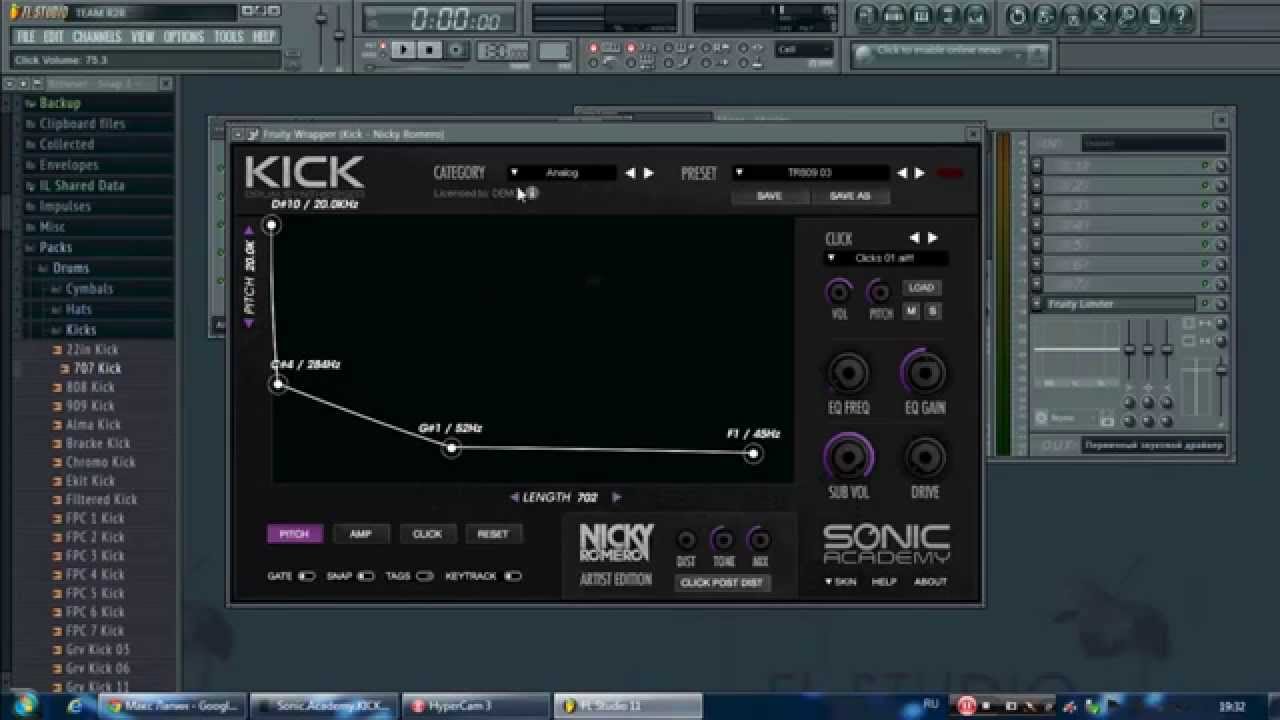This screenshot has height=720, width=1280.
Task: Click the SUB VOL knob
Action: pos(848,457)
